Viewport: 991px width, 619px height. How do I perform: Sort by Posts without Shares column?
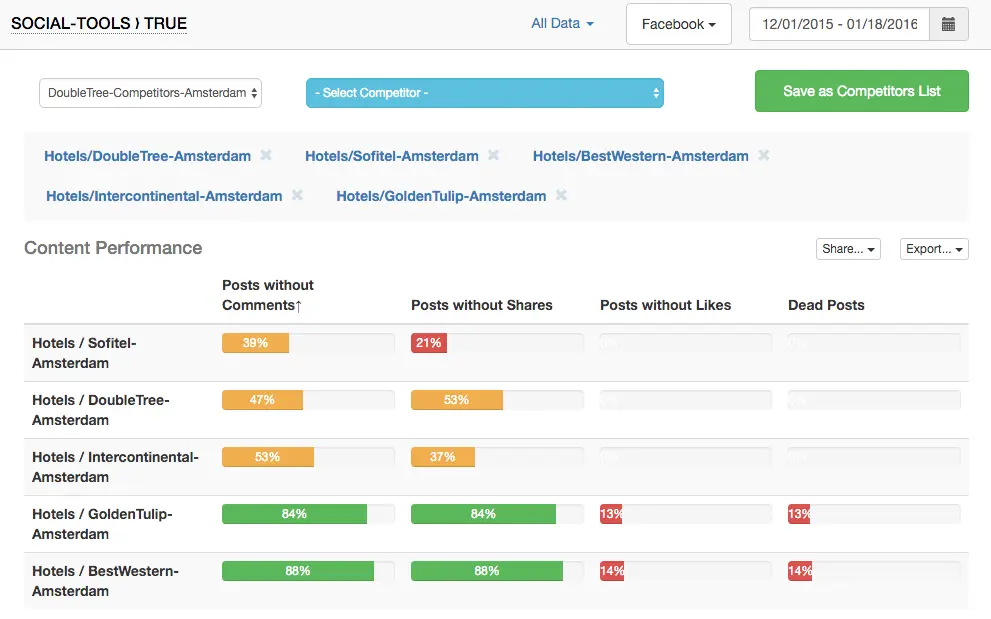(x=481, y=305)
